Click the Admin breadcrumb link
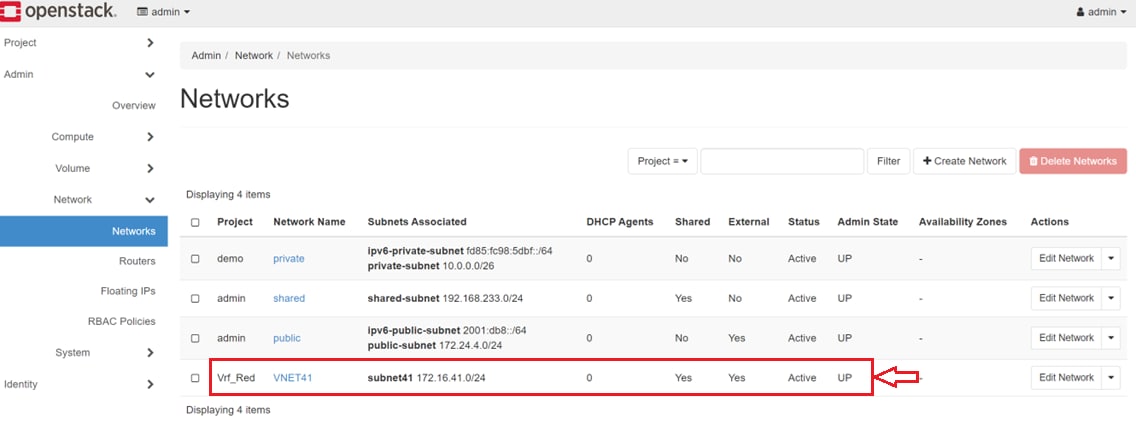 [206, 56]
